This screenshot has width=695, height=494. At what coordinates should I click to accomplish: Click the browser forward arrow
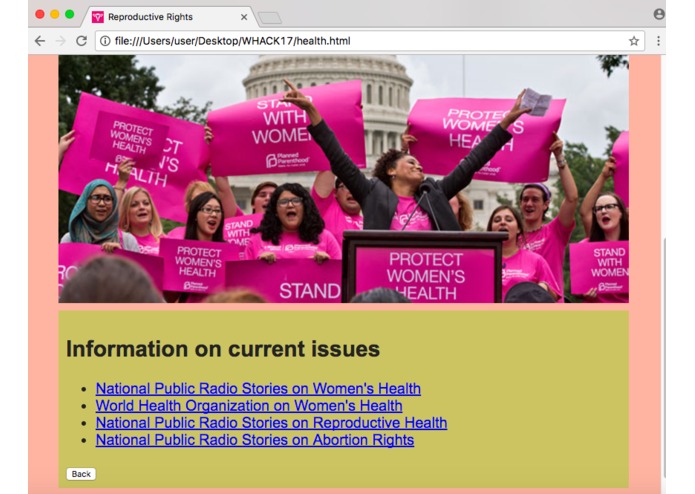(61, 41)
